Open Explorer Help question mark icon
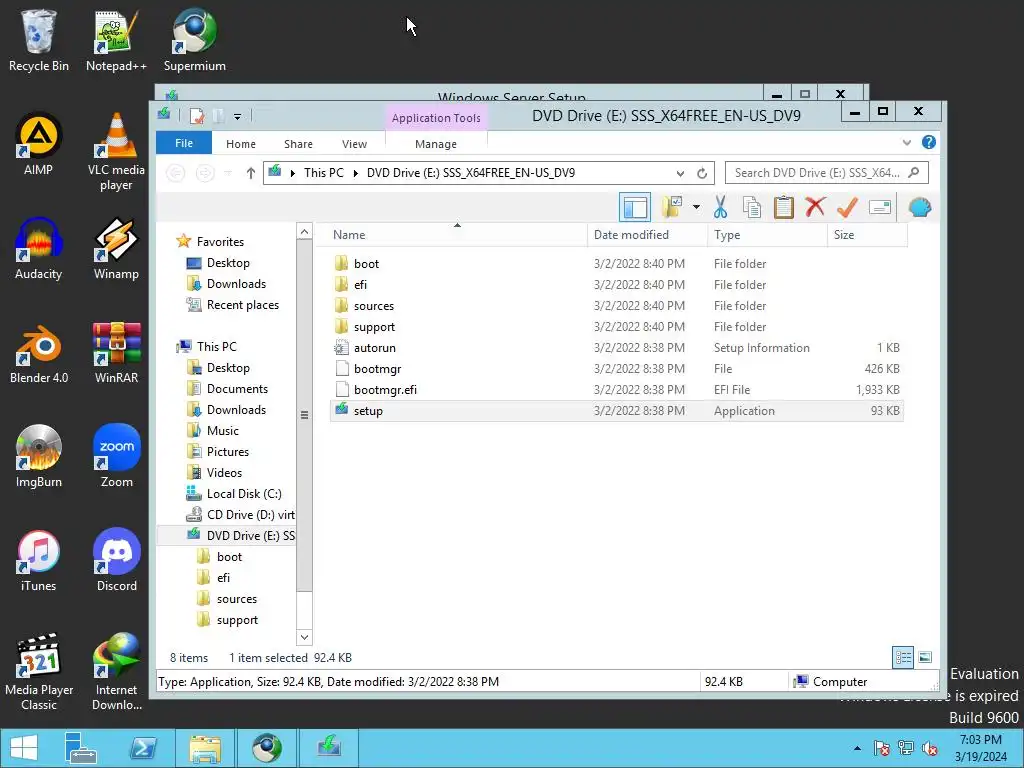 (929, 142)
